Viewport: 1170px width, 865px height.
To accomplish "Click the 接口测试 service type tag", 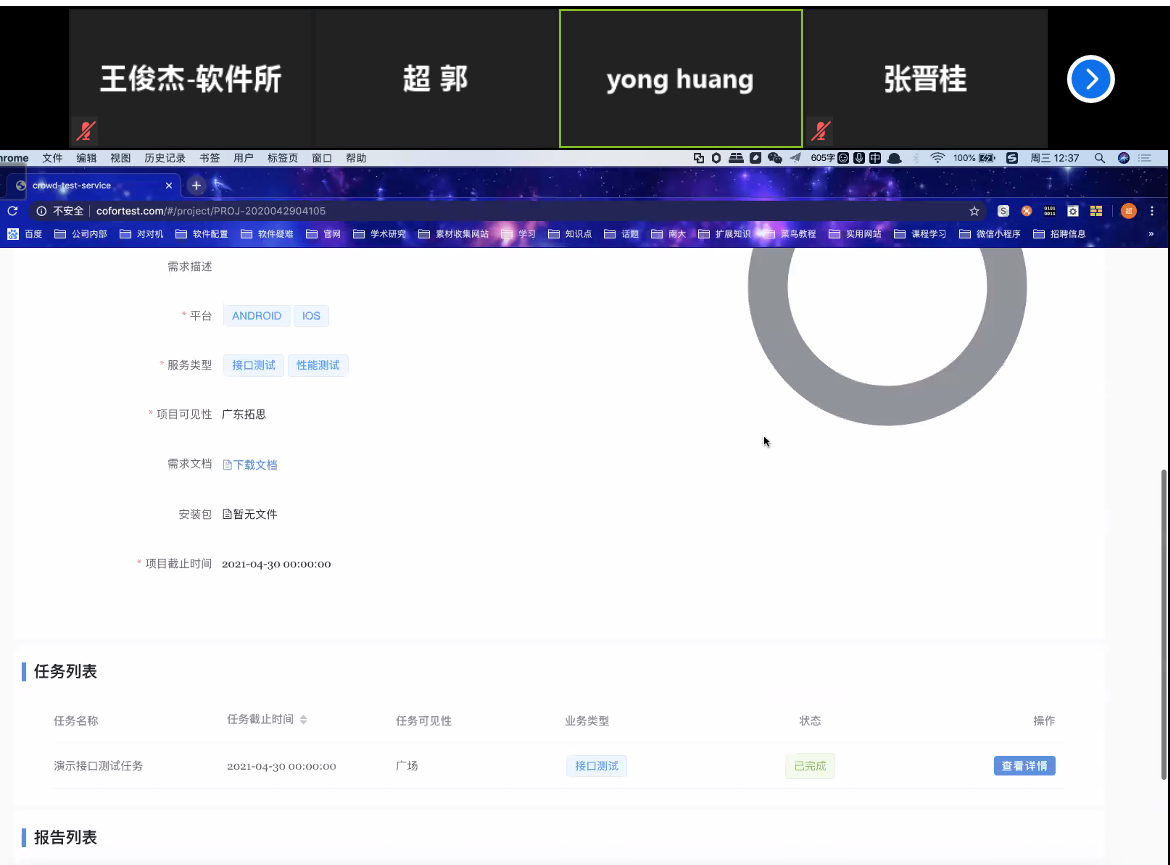I will [253, 365].
